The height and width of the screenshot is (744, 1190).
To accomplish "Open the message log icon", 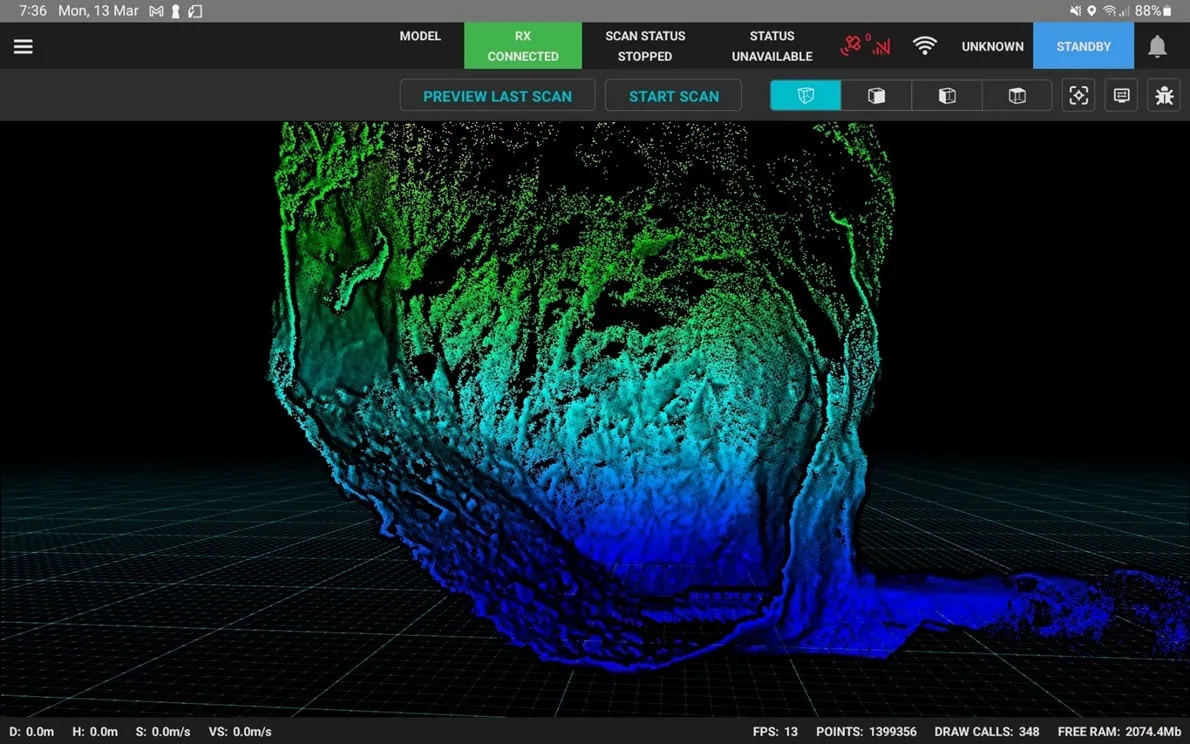I will click(x=1121, y=96).
